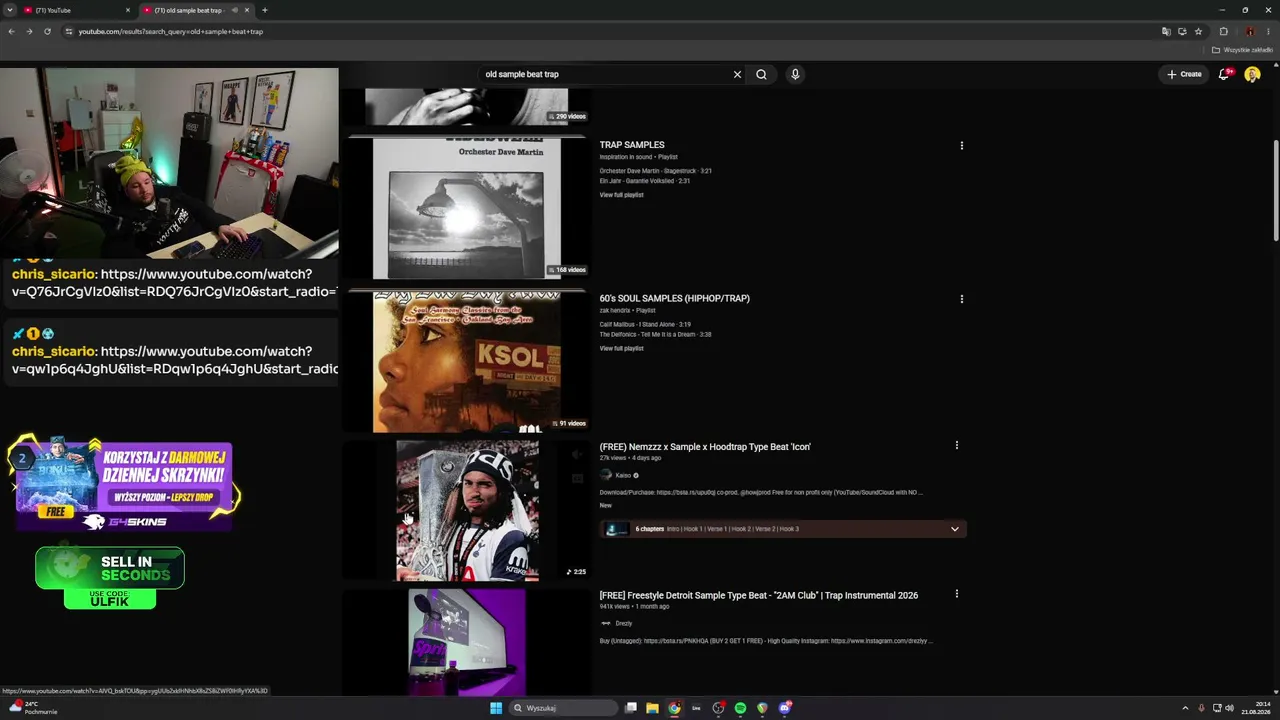The width and height of the screenshot is (1280, 720).
Task: Clear the YouTube search box text
Action: pyautogui.click(x=737, y=74)
